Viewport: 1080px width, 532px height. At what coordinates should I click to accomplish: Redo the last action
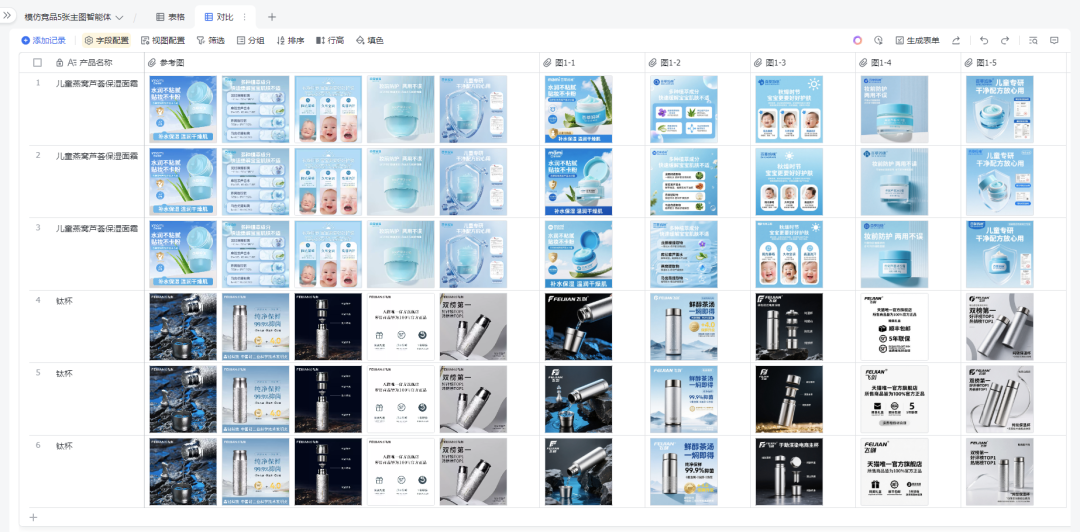point(1005,41)
